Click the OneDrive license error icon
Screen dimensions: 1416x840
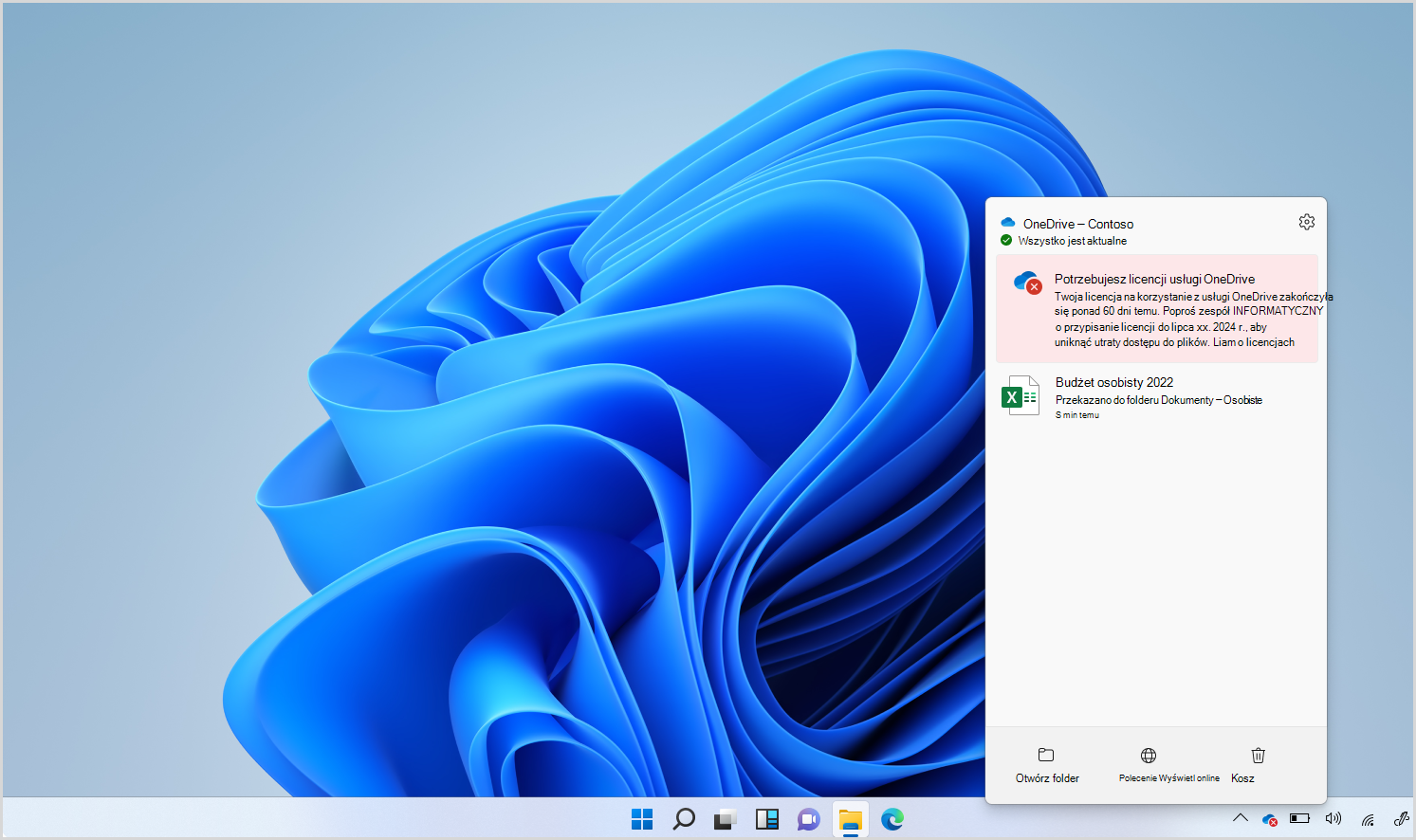pyautogui.click(x=1027, y=283)
